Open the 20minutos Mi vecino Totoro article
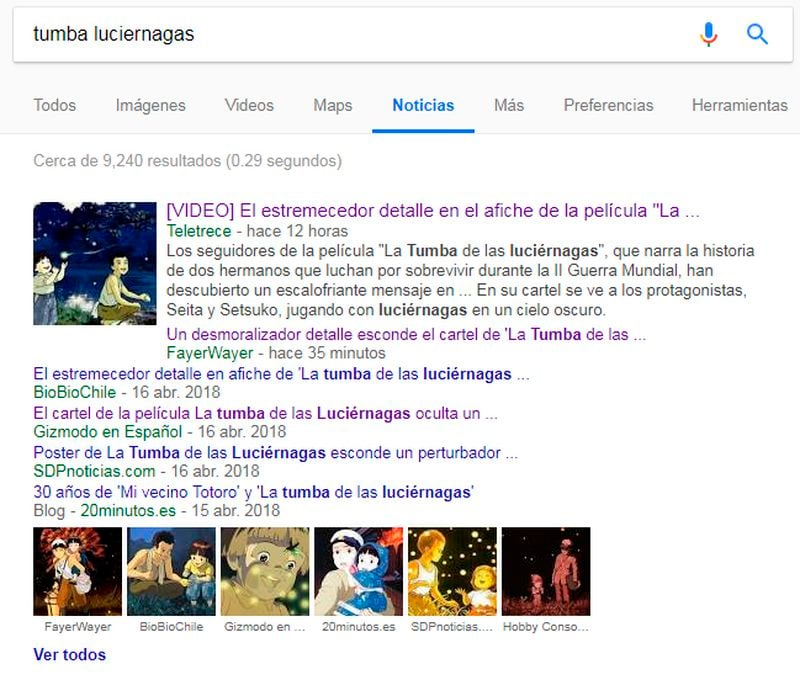The image size is (800, 680). click(254, 492)
